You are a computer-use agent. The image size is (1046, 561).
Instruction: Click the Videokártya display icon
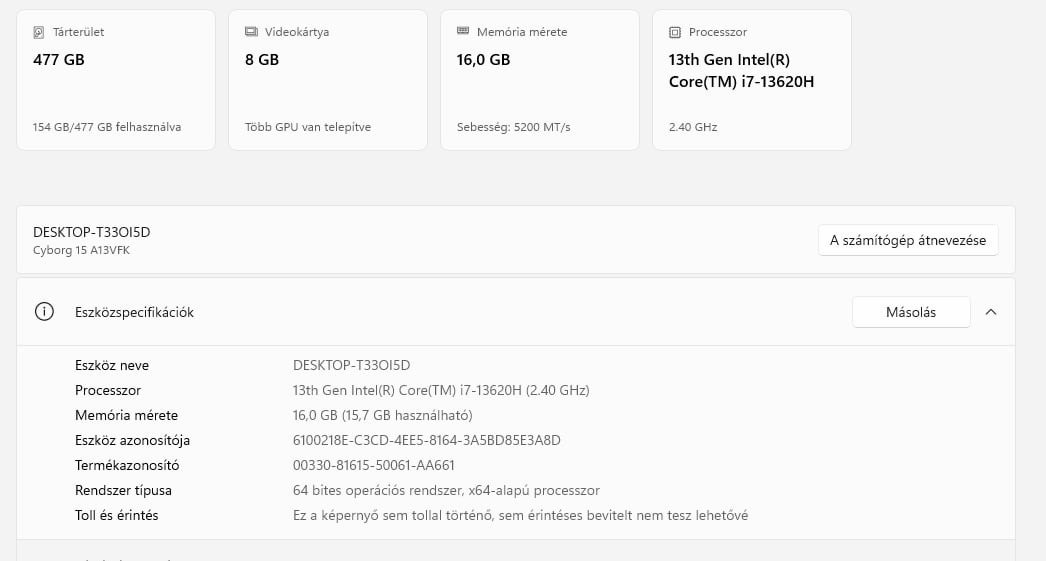(x=251, y=32)
